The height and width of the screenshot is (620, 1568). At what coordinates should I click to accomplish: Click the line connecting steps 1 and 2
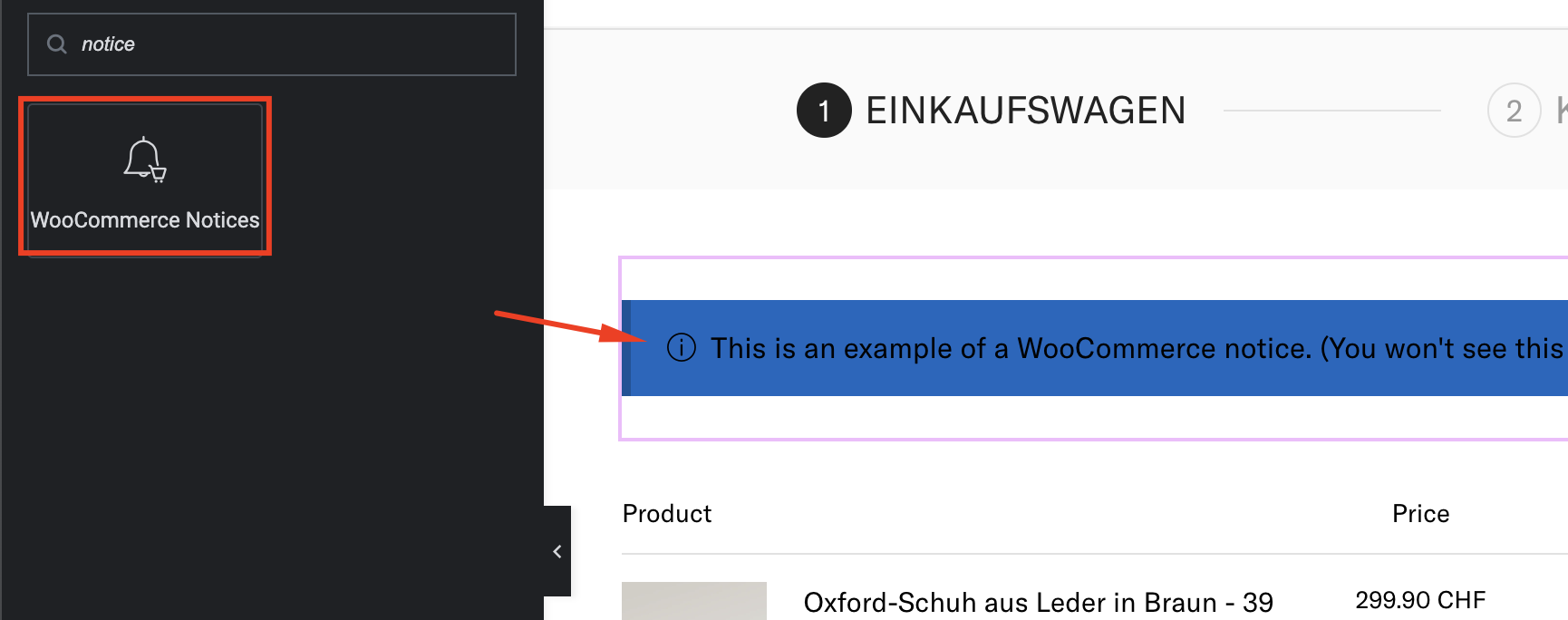[x=1332, y=111]
